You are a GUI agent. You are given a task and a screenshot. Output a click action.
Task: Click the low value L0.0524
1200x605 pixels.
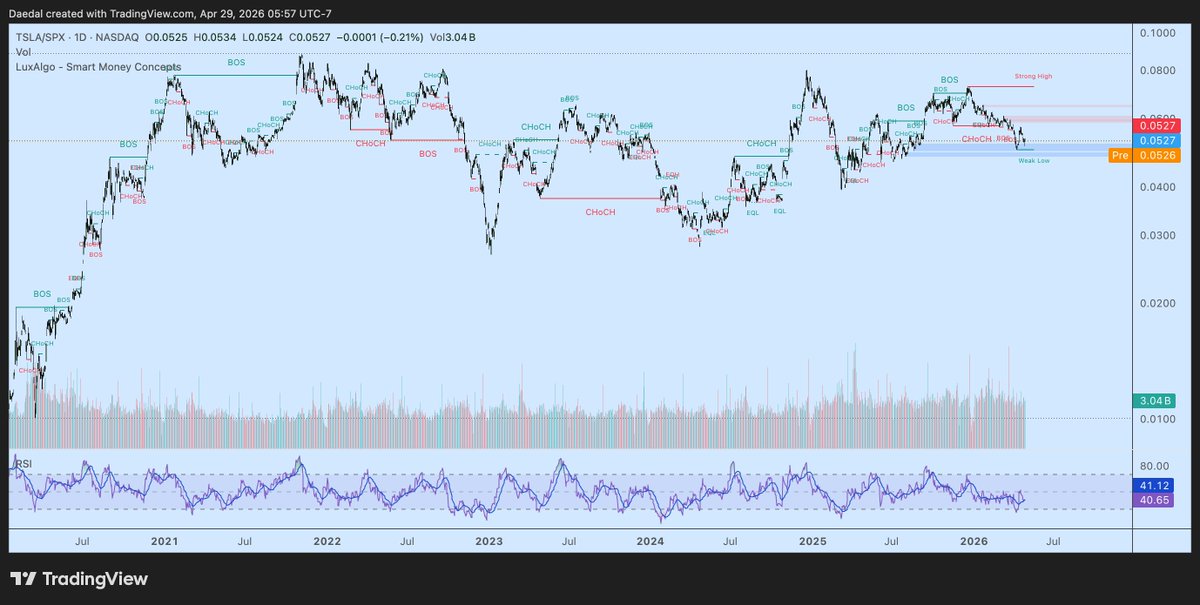[260, 38]
